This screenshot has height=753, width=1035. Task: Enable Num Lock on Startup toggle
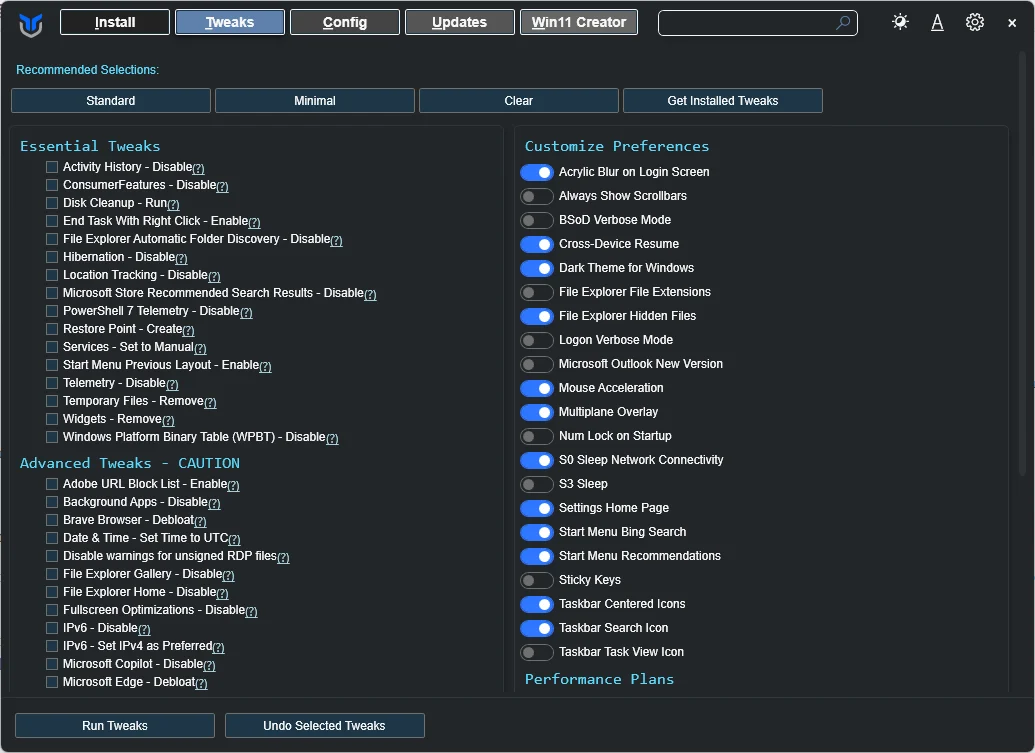click(x=537, y=436)
